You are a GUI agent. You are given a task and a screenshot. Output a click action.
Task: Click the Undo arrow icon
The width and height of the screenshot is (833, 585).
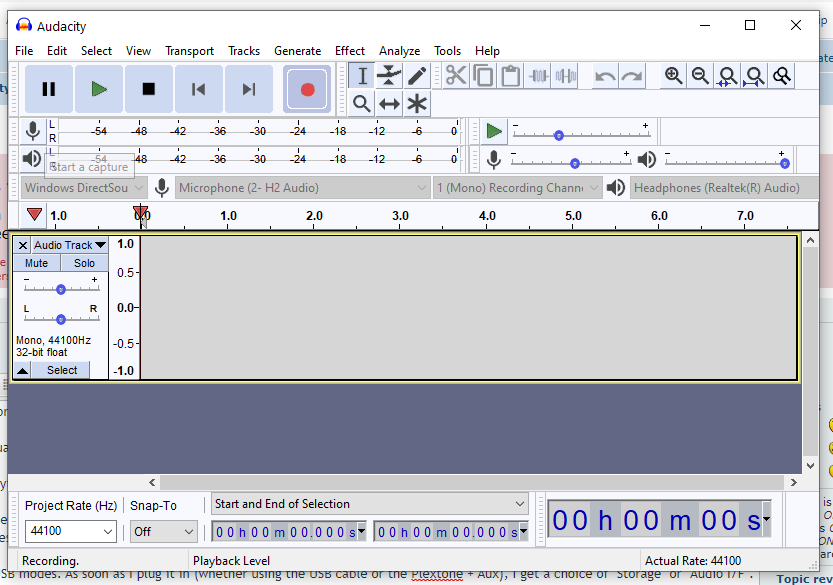pos(605,75)
